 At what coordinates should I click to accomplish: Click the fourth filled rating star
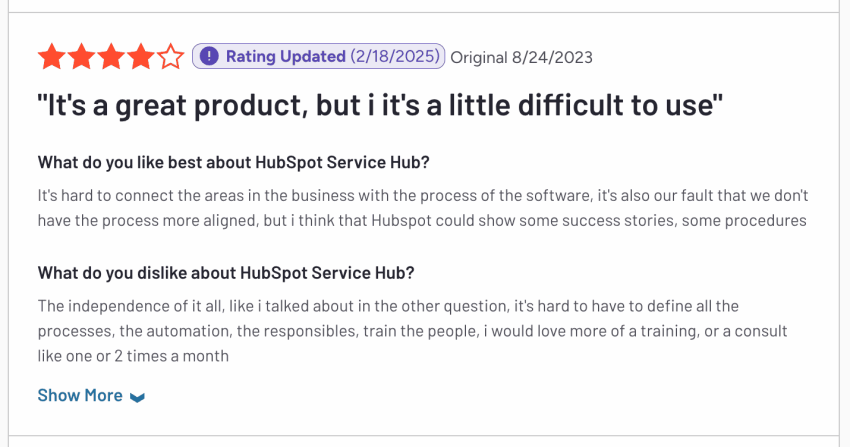pyautogui.click(x=141, y=56)
